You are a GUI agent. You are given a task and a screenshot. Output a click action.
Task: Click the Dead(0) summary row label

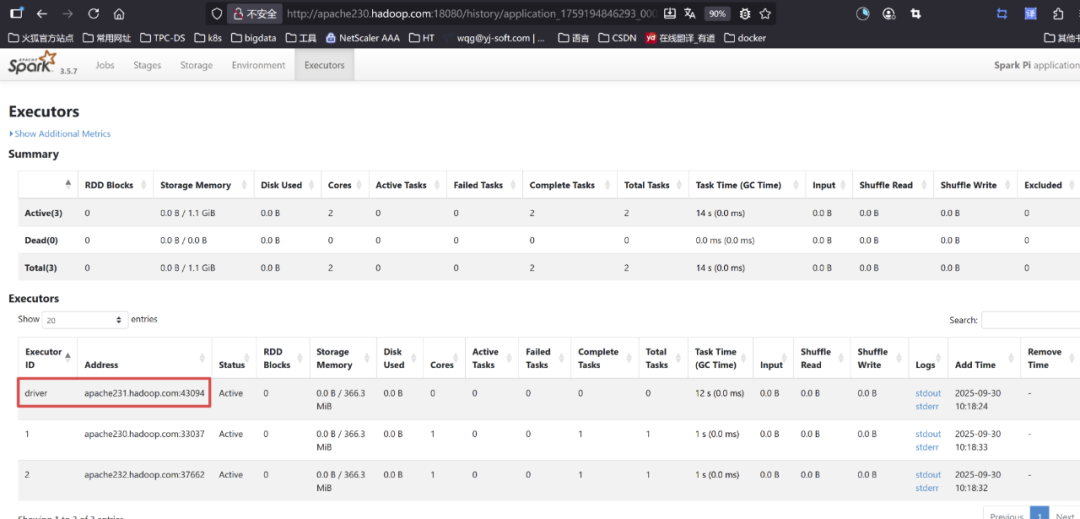42,241
